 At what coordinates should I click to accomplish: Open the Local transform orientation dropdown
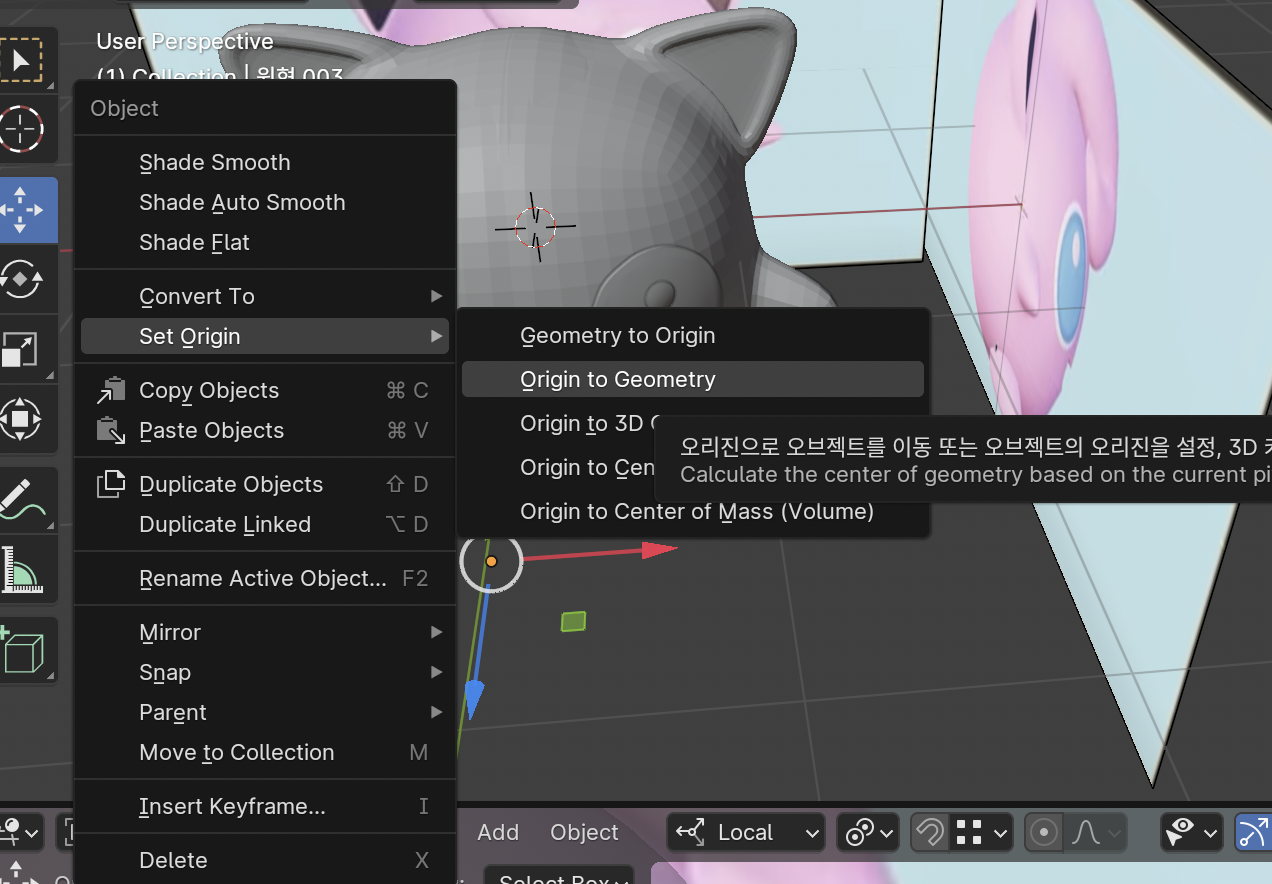(746, 832)
